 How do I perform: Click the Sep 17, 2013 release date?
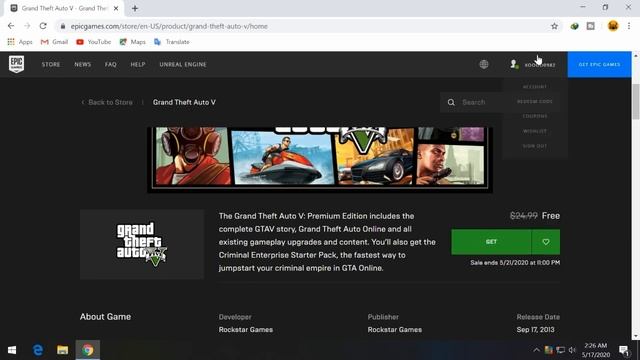[536, 329]
